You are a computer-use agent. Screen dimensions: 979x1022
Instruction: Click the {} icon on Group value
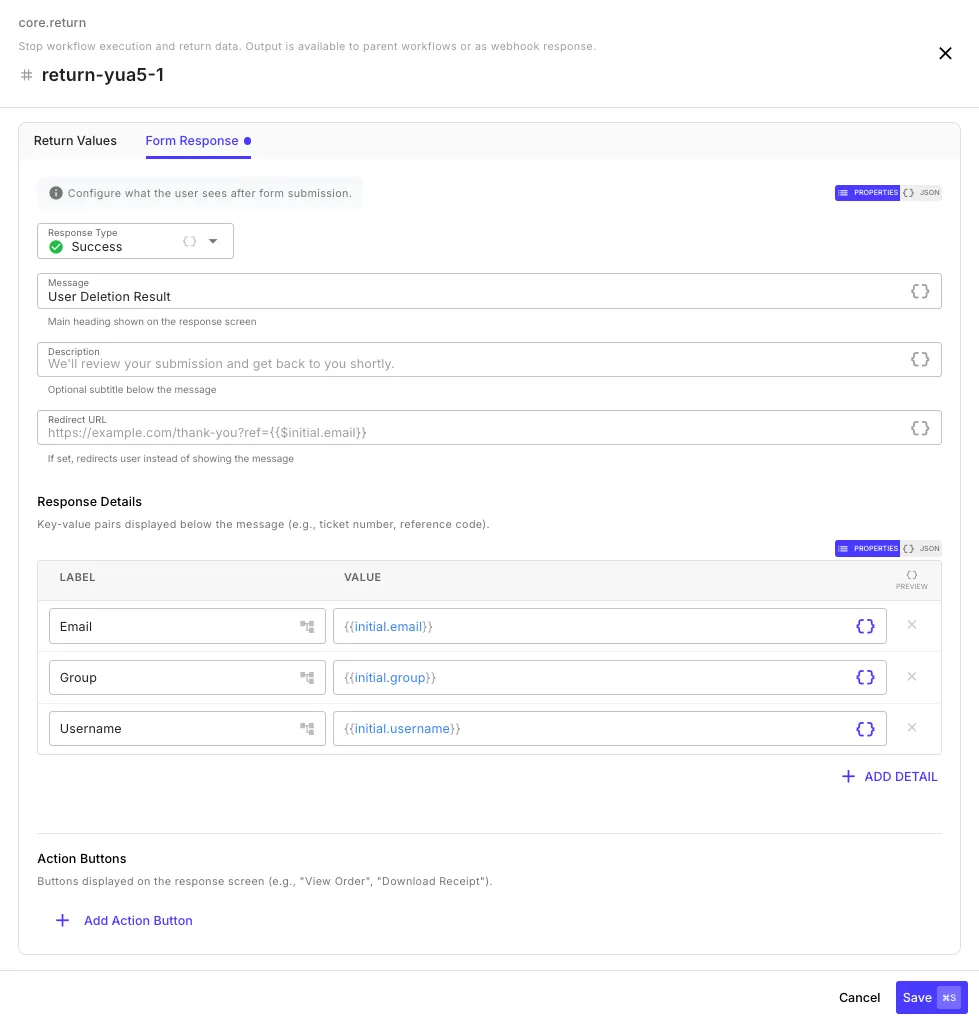(864, 677)
